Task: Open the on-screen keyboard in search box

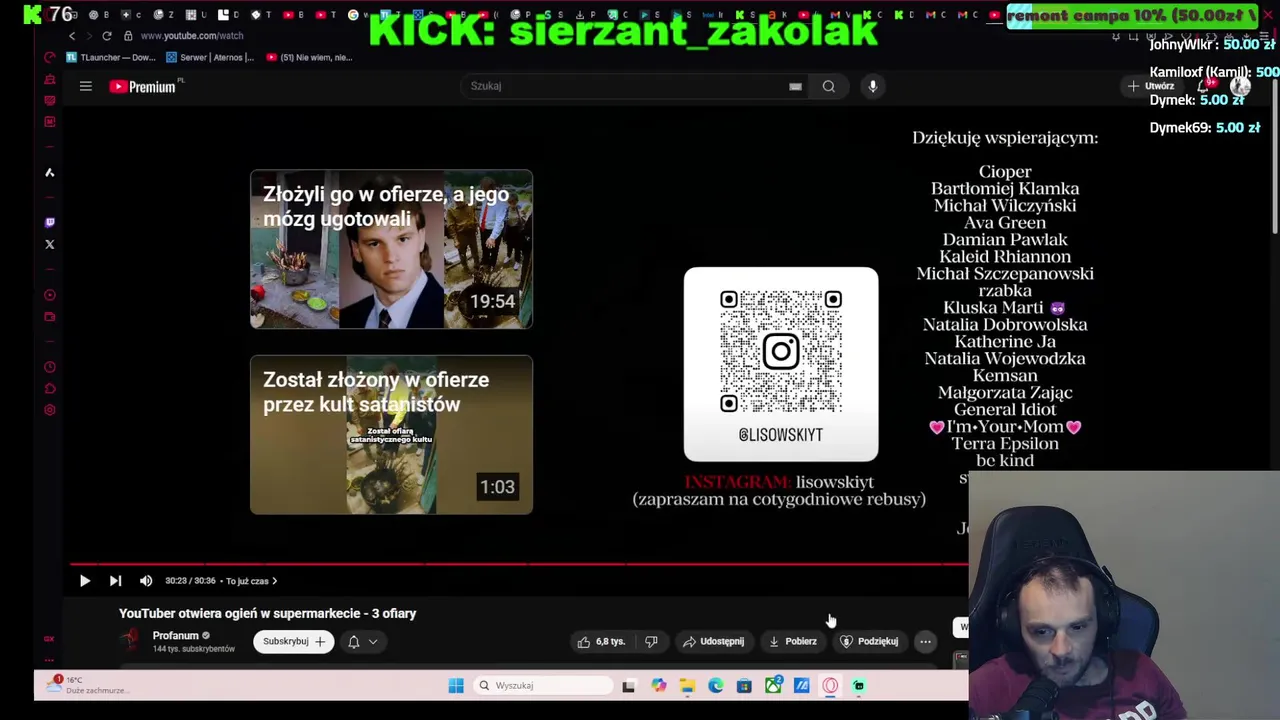Action: [795, 86]
